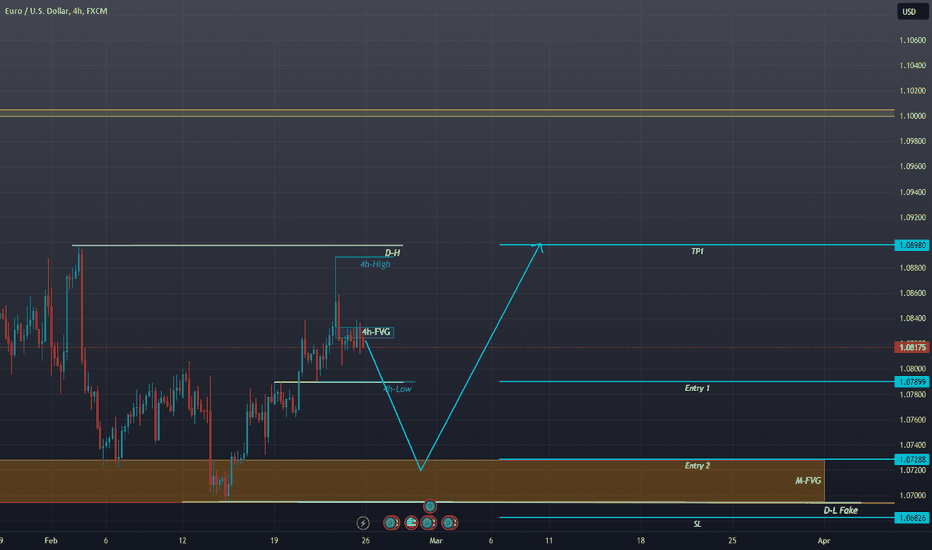Click the 4h-Low annotation label
Image resolution: width=932 pixels, height=550 pixels.
[x=398, y=389]
